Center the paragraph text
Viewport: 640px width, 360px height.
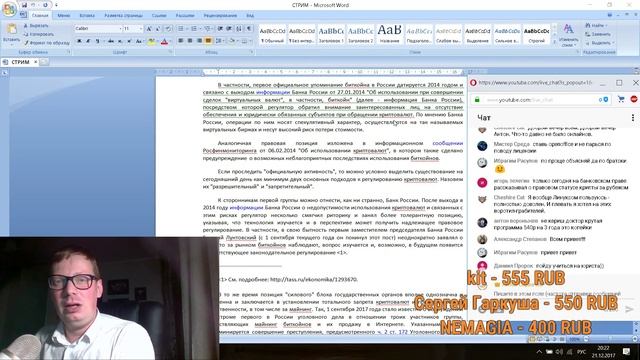(190, 41)
